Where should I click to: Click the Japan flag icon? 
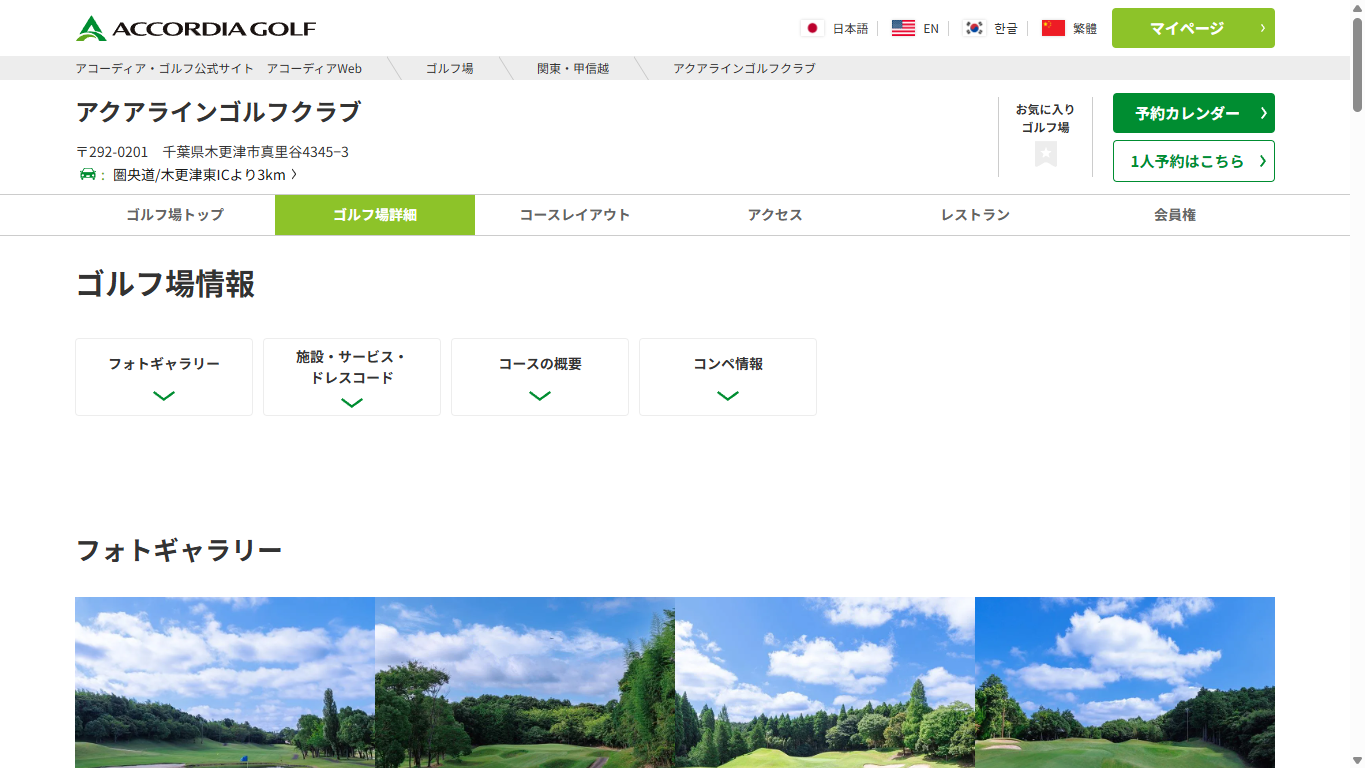coord(812,28)
